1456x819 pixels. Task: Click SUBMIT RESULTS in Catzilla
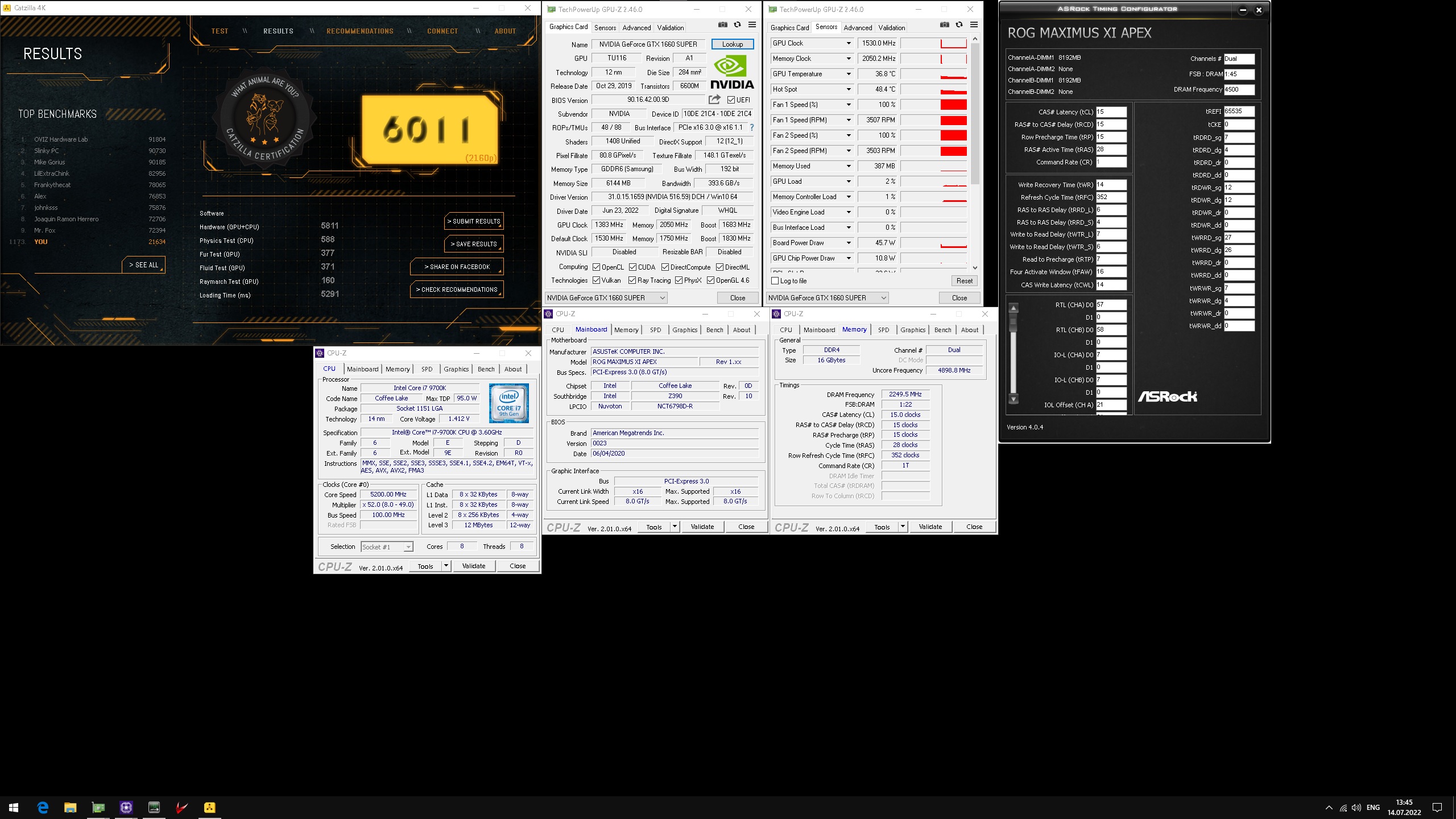coord(474,221)
